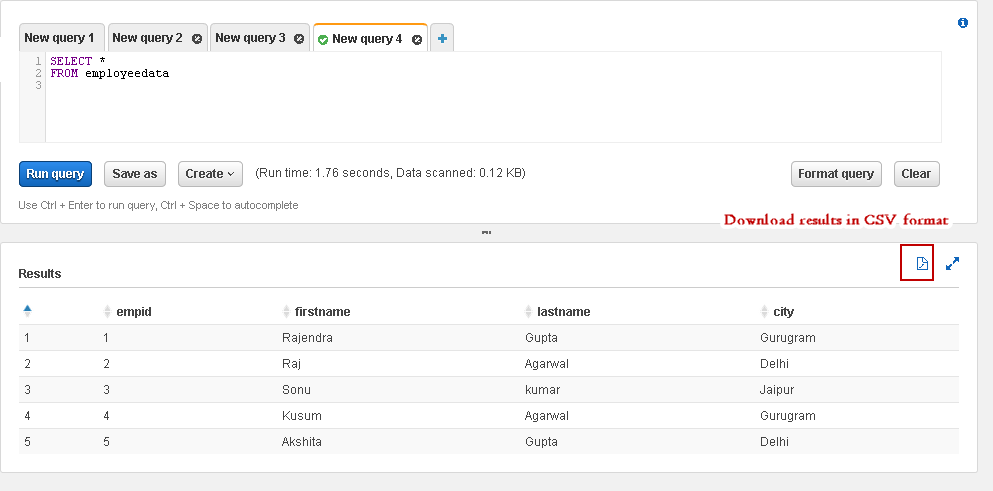
Task: Switch to the New query 2 tab
Action: pyautogui.click(x=147, y=38)
